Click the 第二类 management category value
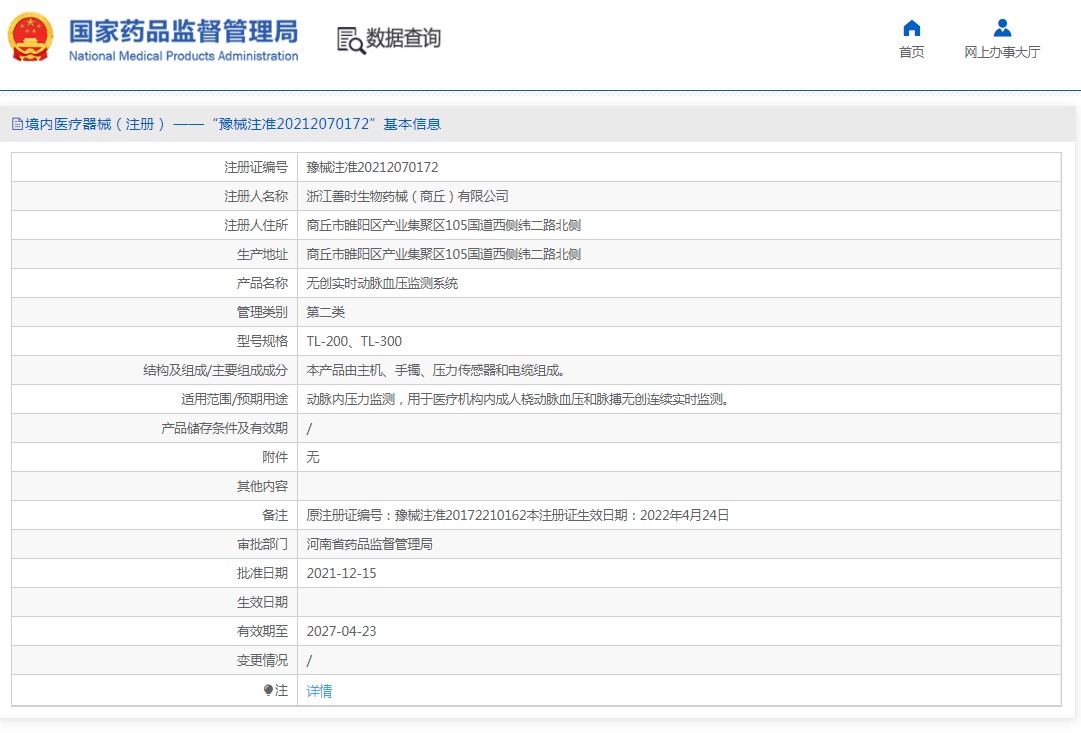The width and height of the screenshot is (1081, 733). point(325,312)
